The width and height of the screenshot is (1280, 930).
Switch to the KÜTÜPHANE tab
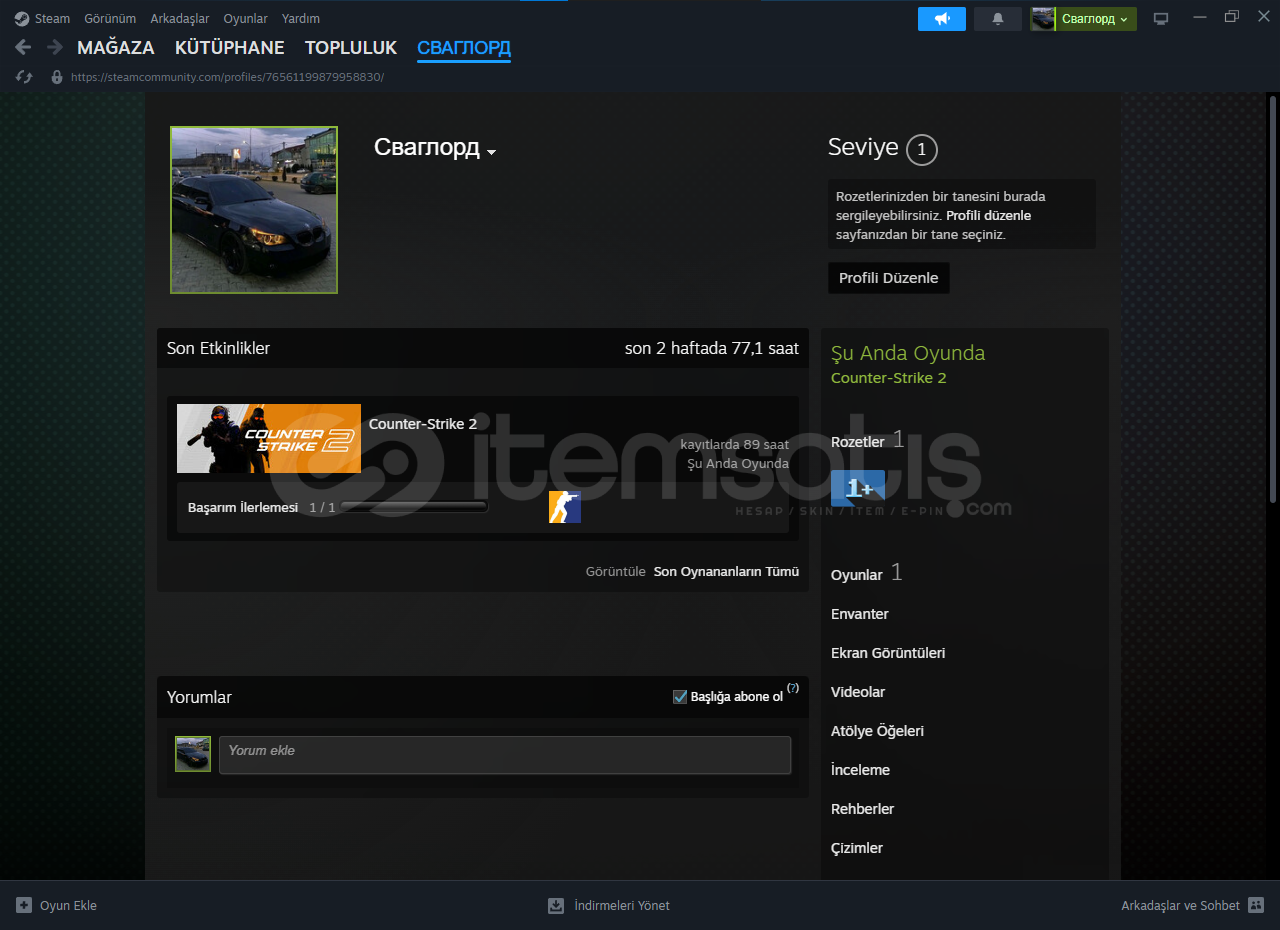point(230,48)
